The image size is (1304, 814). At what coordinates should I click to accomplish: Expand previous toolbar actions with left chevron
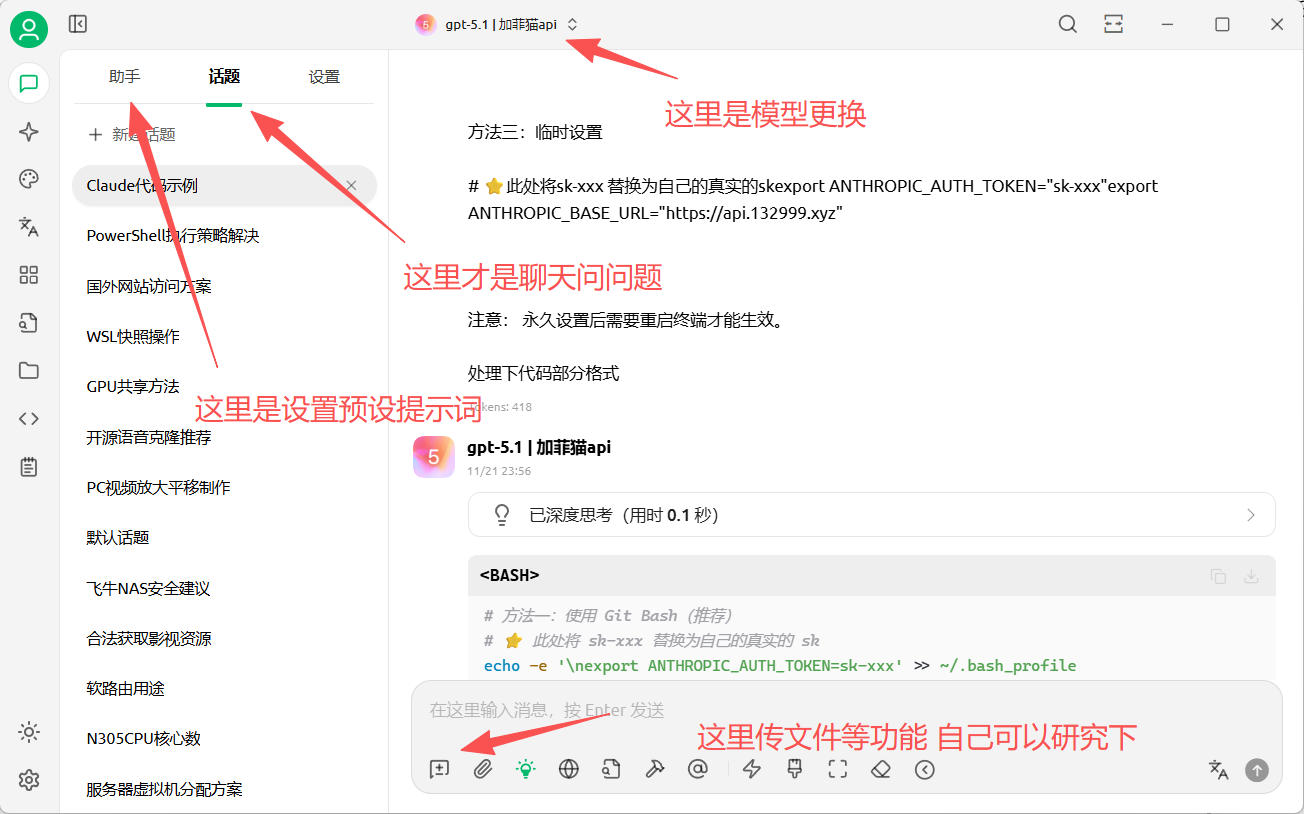(925, 769)
